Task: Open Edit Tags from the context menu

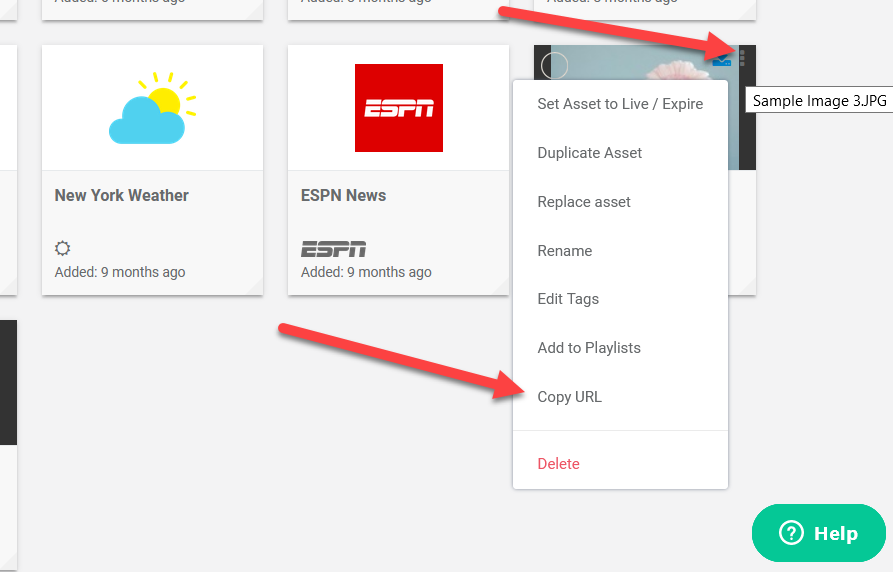Action: point(568,299)
